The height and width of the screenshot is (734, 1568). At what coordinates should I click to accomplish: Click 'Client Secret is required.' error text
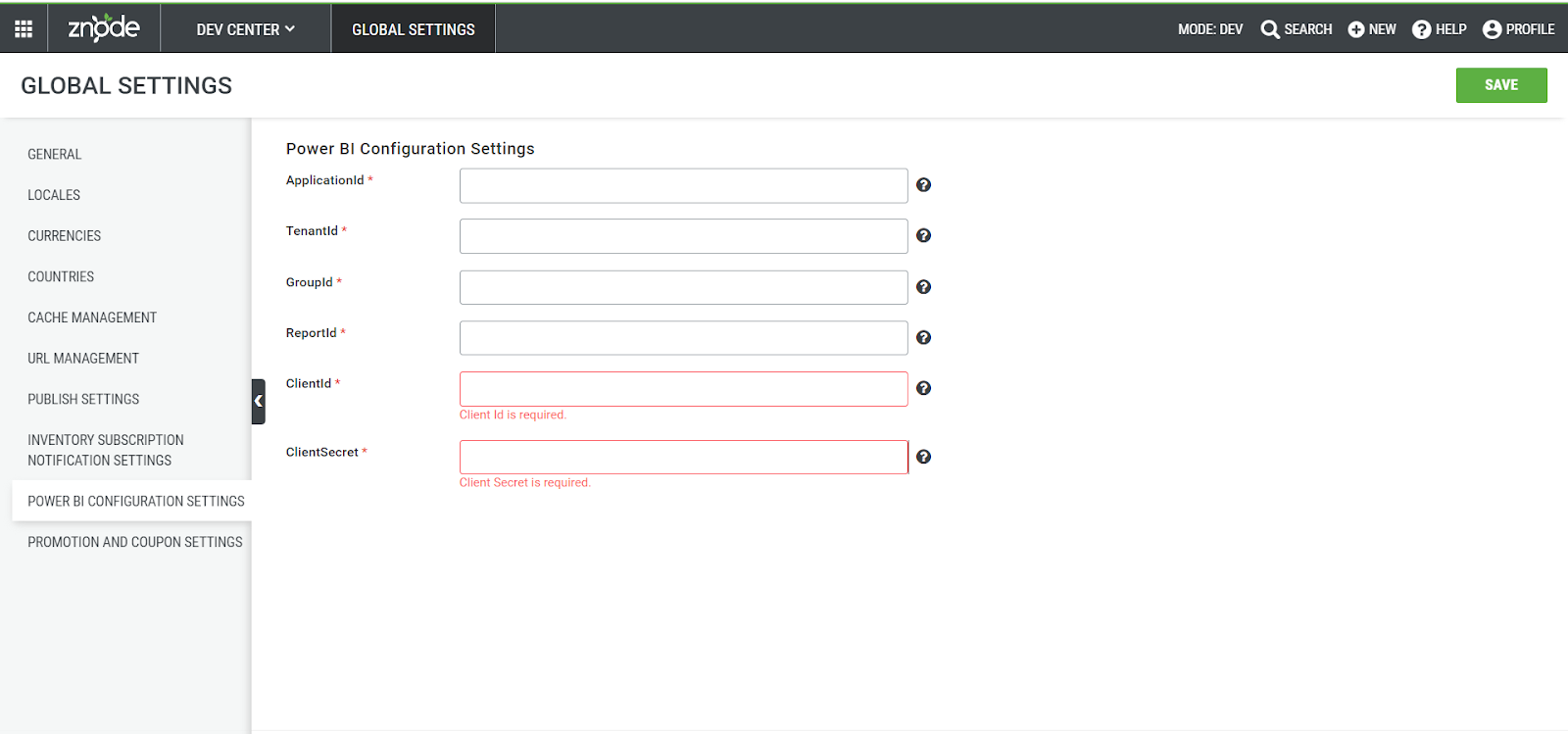pyautogui.click(x=525, y=482)
